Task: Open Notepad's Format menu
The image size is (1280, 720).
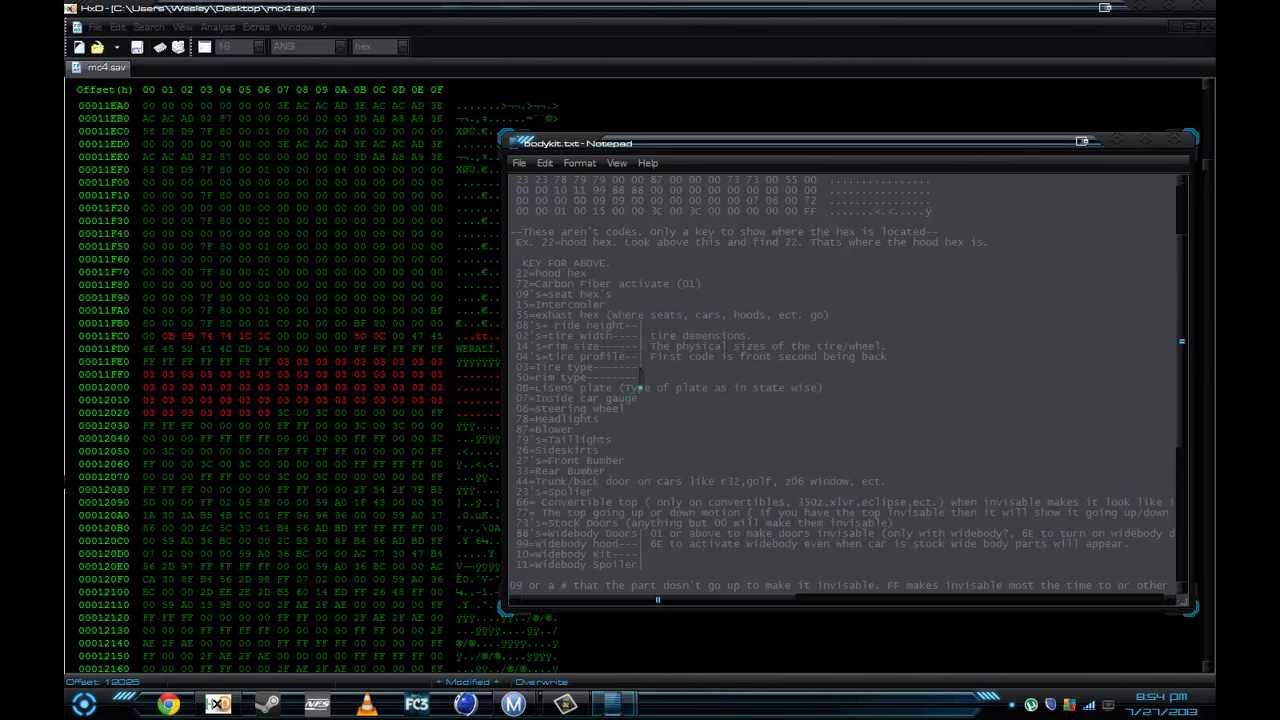Action: pos(579,163)
